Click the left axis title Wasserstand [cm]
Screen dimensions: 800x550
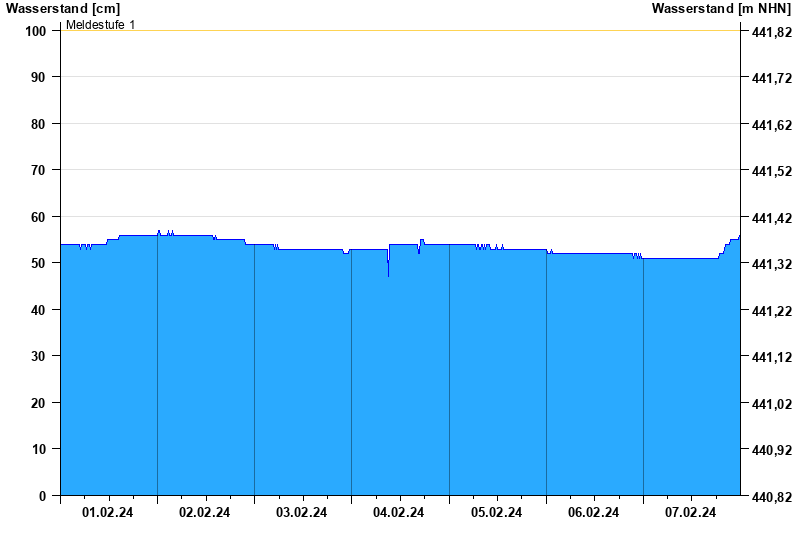(x=62, y=8)
